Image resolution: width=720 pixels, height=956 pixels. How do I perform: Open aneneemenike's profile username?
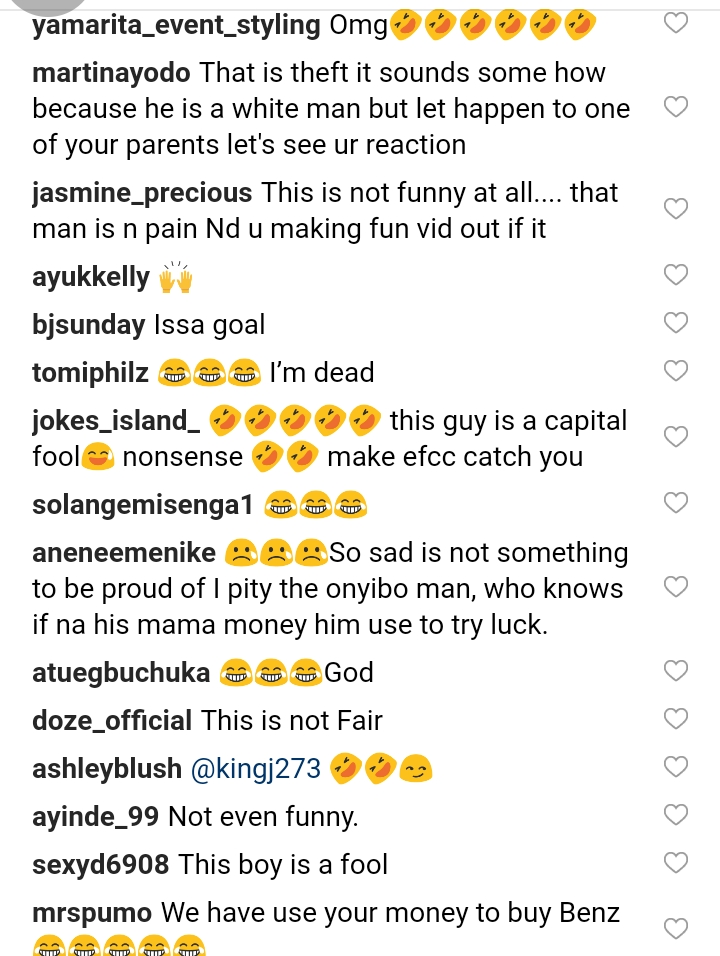(123, 553)
